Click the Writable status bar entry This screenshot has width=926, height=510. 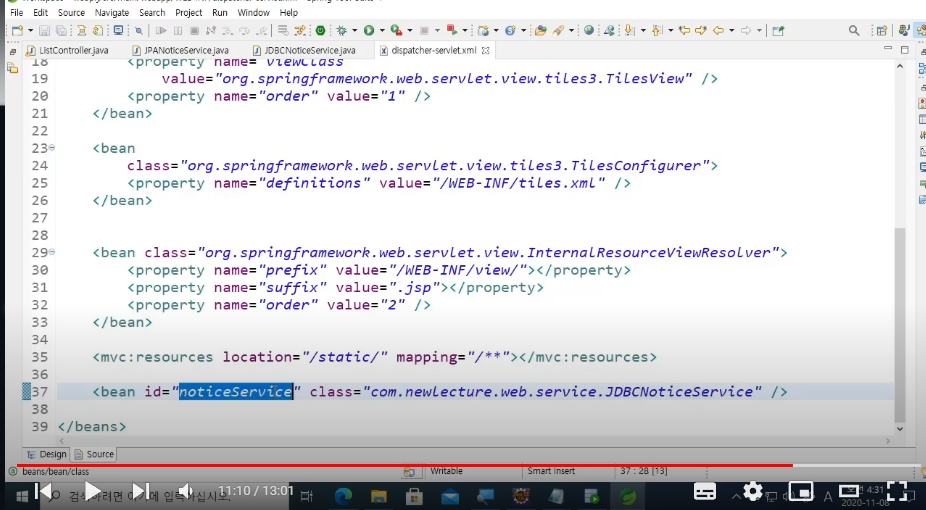(446, 471)
